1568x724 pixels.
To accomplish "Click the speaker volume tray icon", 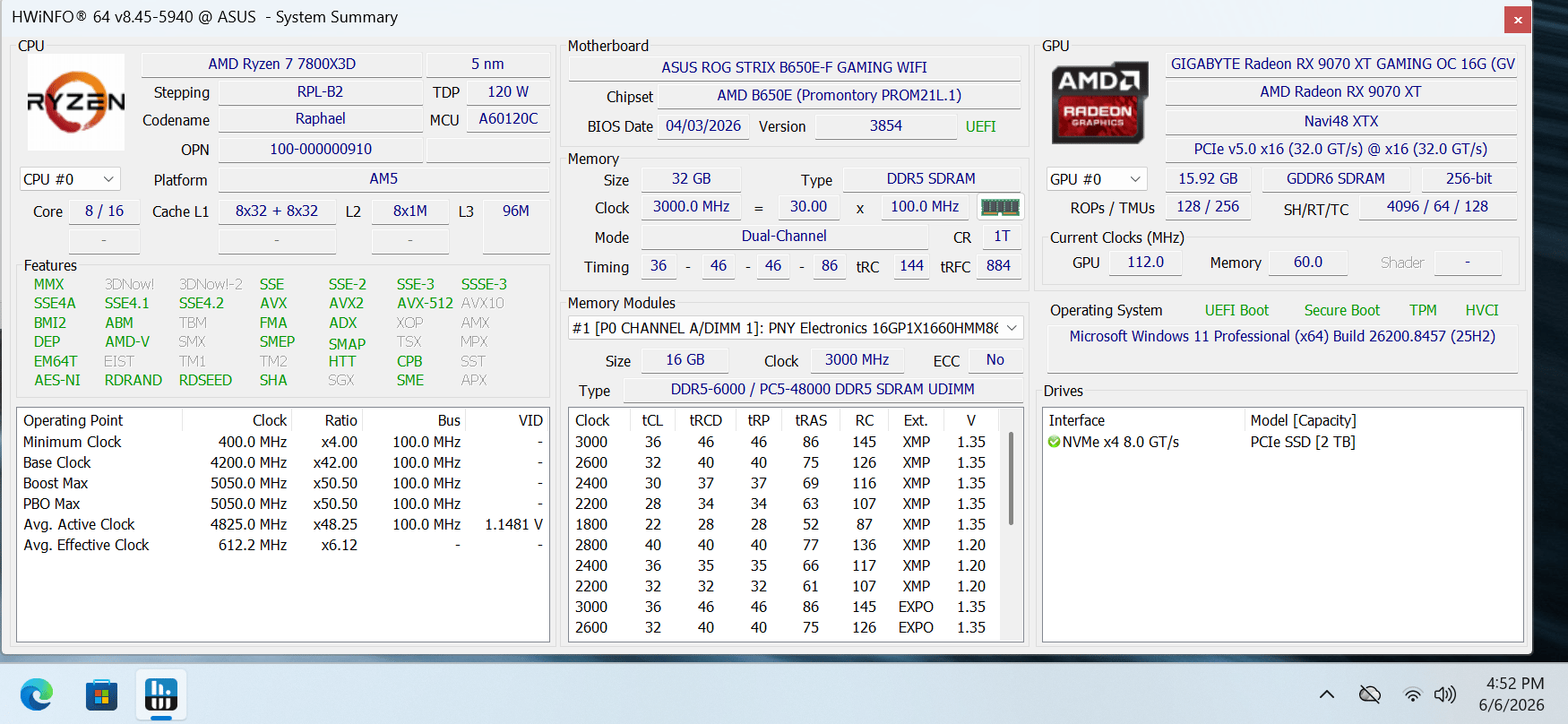I will pos(1445,694).
